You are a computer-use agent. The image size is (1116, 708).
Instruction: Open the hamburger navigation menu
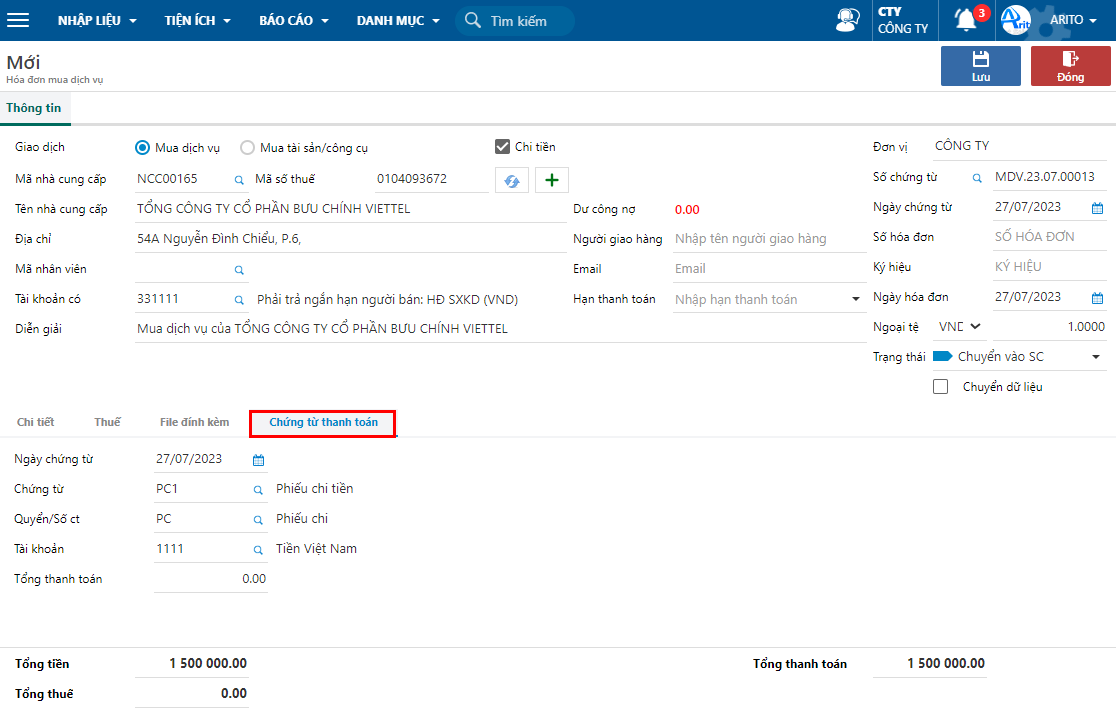[18, 20]
